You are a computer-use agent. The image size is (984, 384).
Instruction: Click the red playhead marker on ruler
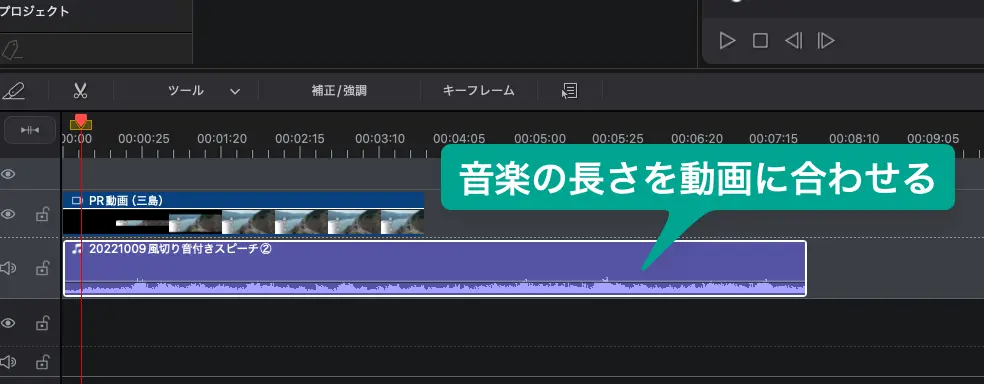tap(80, 121)
